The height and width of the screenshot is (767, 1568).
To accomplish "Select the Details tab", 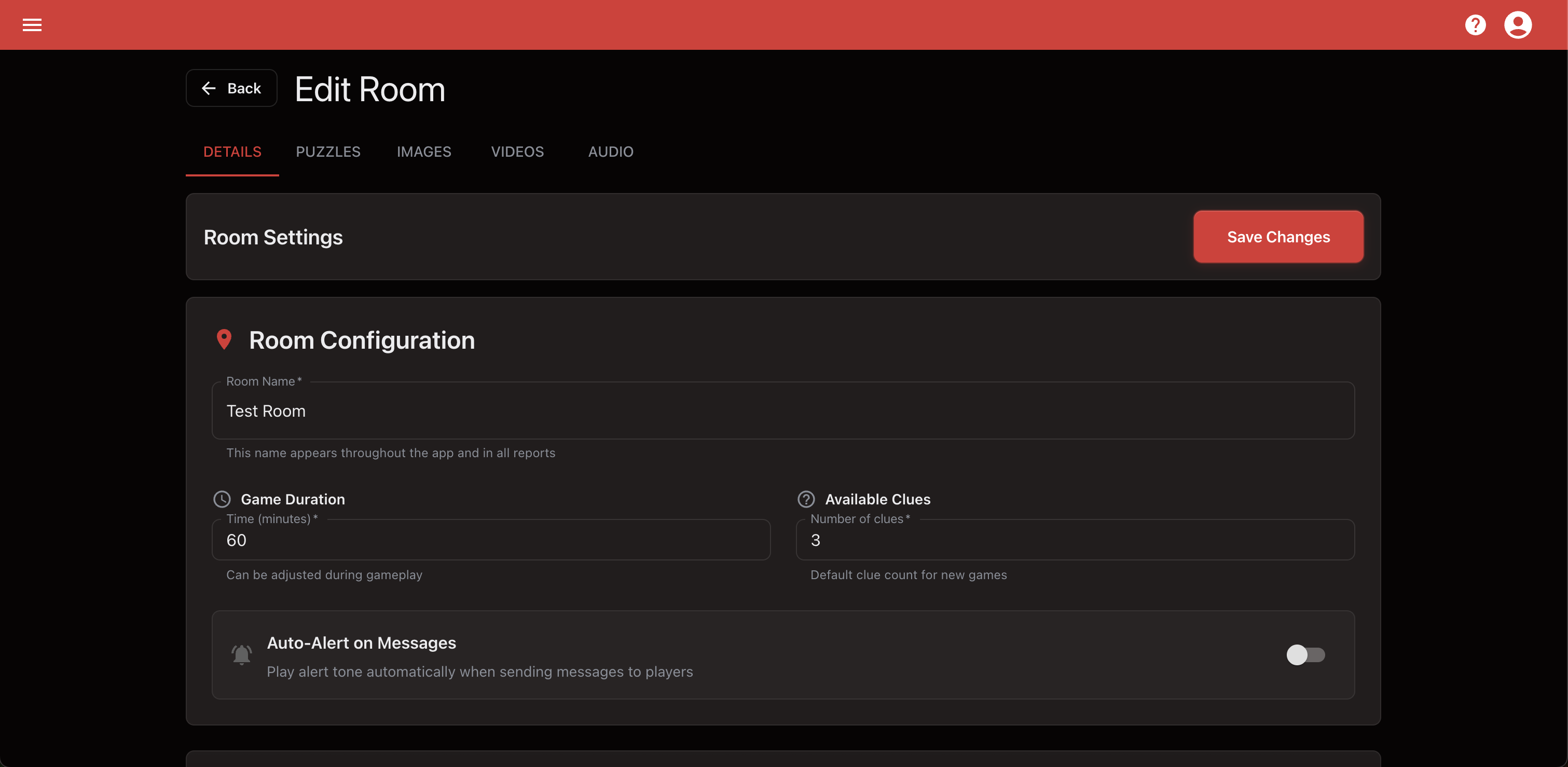I will [232, 152].
